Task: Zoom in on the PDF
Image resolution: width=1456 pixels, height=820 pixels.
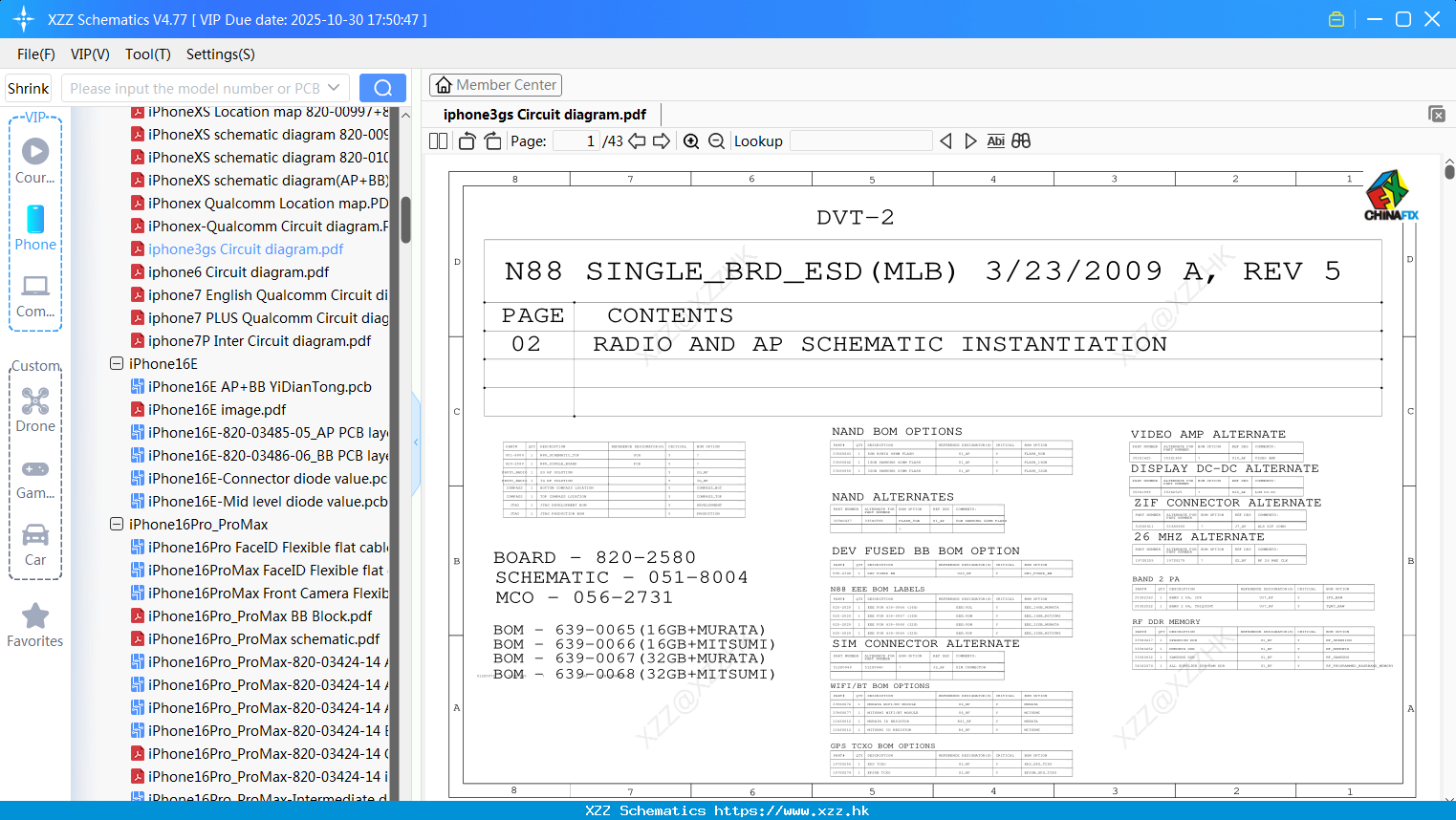Action: coord(691,140)
